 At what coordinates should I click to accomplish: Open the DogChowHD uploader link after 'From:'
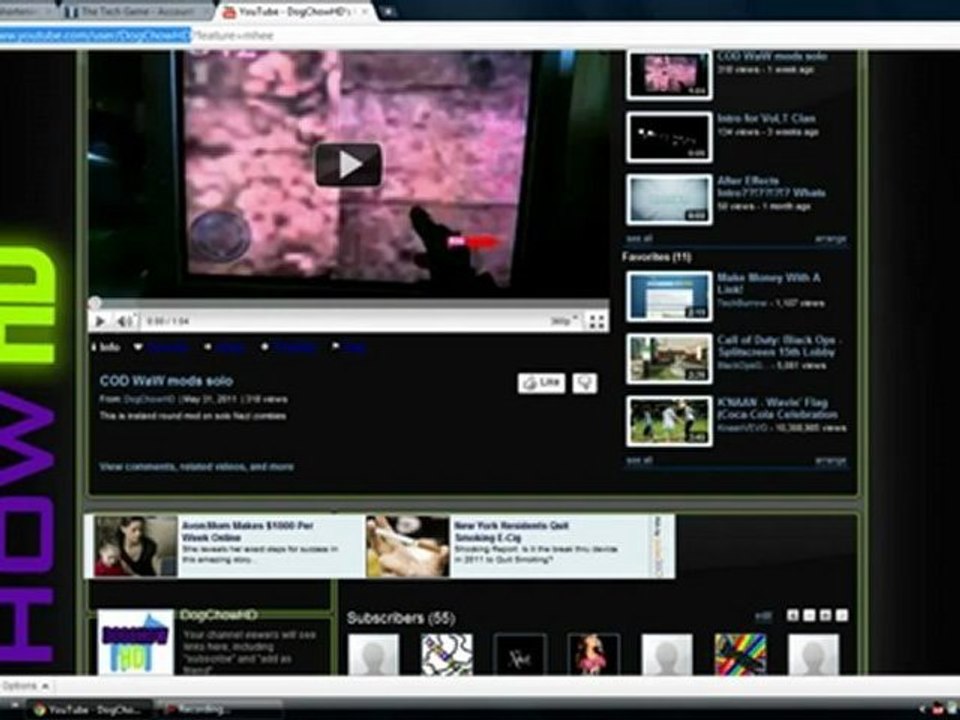point(149,399)
